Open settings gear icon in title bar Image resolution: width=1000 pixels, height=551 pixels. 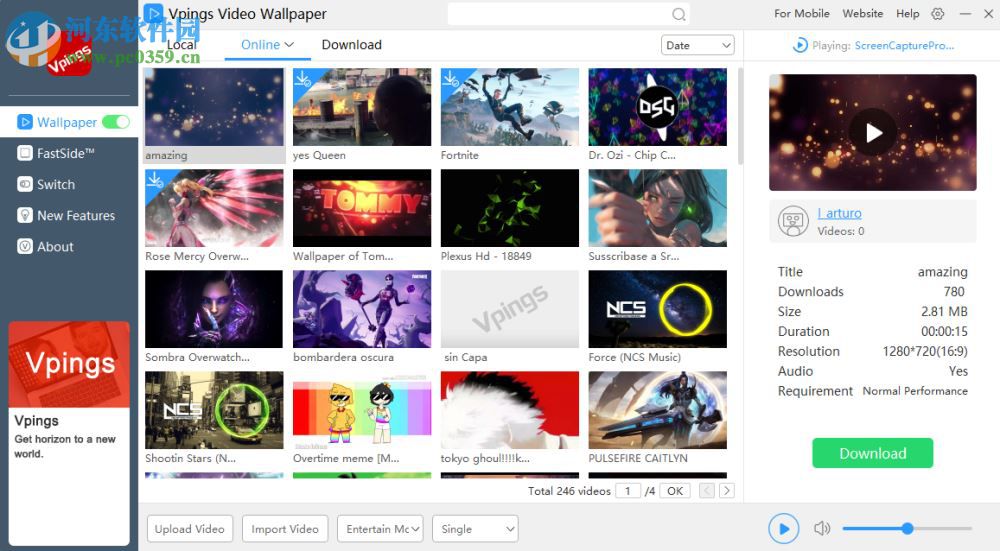pos(938,13)
